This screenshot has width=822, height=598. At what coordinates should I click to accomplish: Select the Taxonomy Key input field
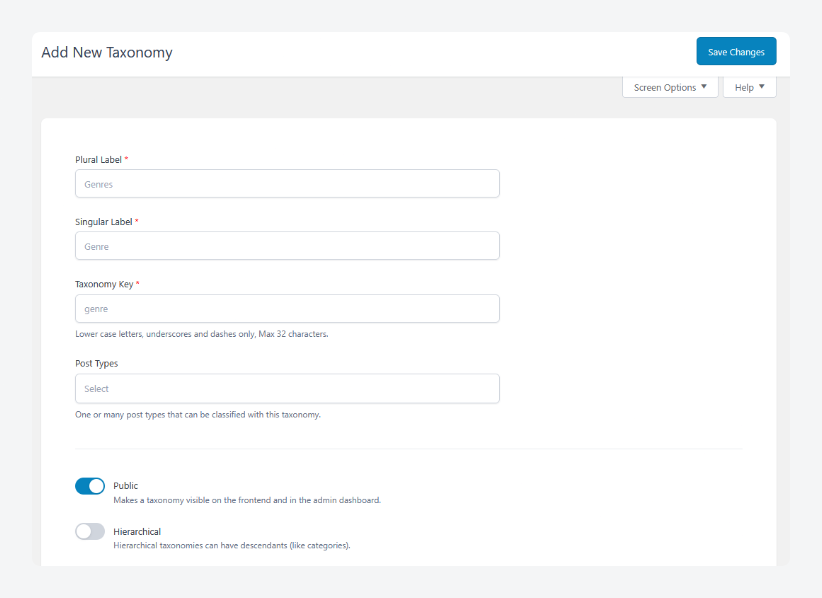pos(287,309)
